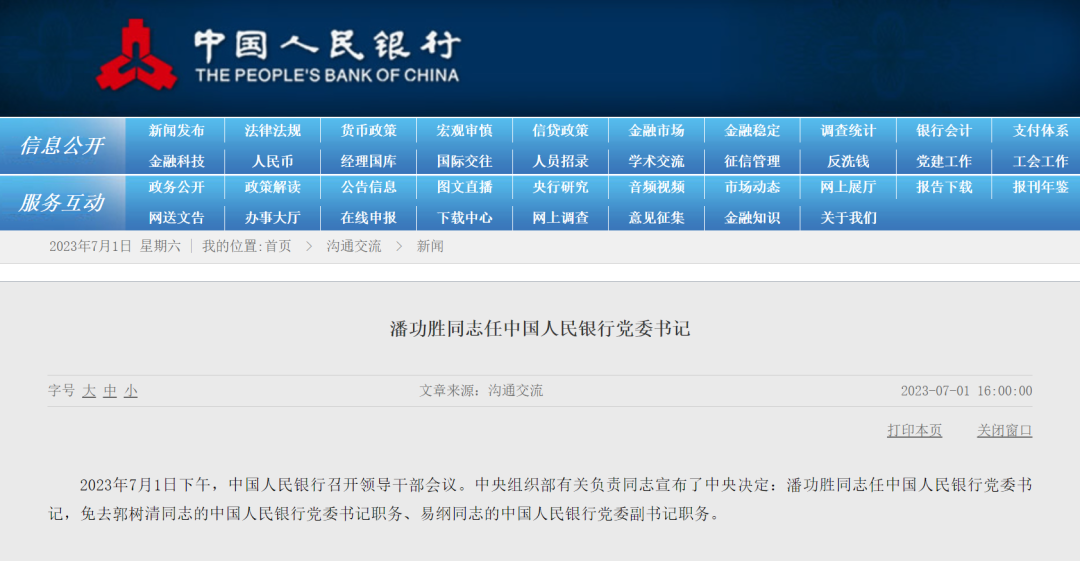Click the 关闭窗口 link
The image size is (1080, 561).
[x=1004, y=430]
